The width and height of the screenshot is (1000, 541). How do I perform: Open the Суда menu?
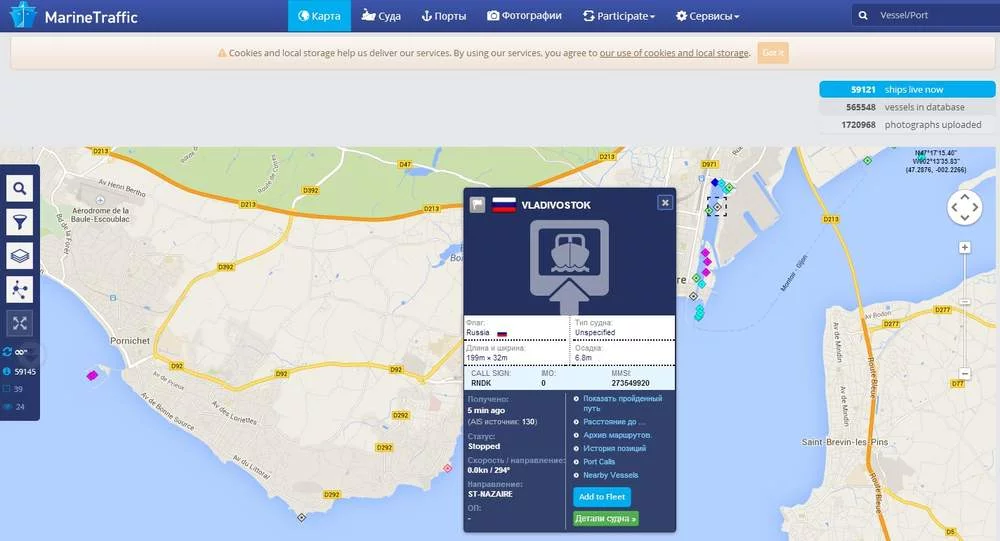click(381, 16)
